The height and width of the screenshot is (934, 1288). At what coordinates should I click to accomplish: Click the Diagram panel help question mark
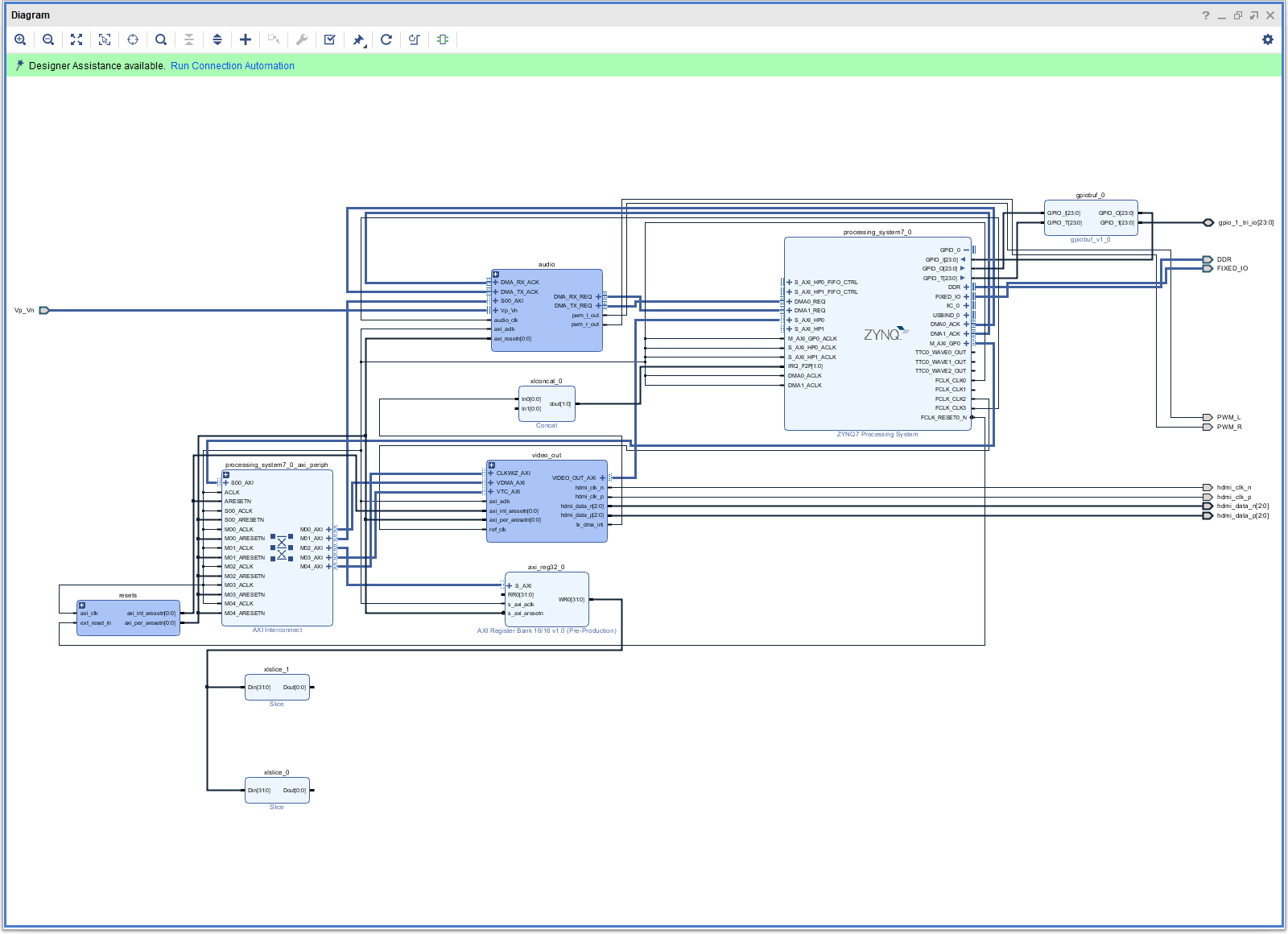point(1206,15)
